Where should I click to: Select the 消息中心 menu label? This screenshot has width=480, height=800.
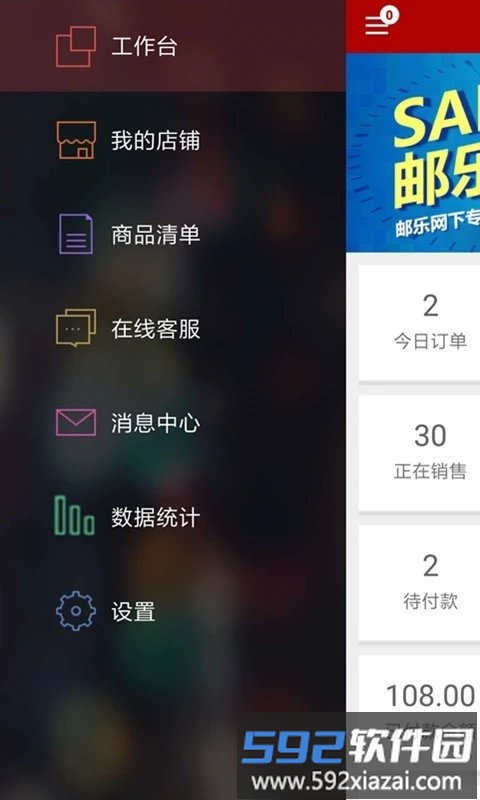[156, 423]
